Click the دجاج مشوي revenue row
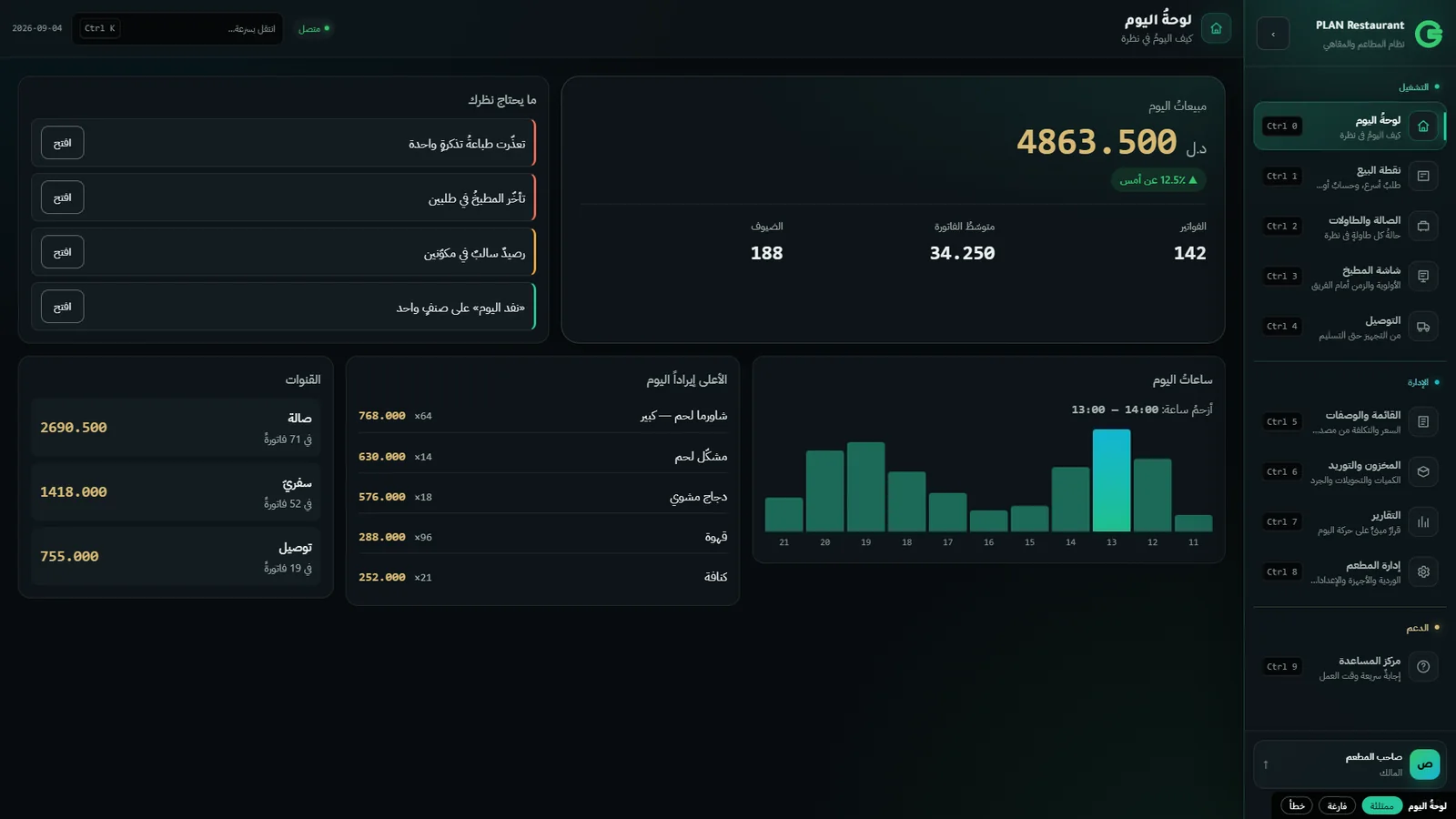 coord(542,497)
